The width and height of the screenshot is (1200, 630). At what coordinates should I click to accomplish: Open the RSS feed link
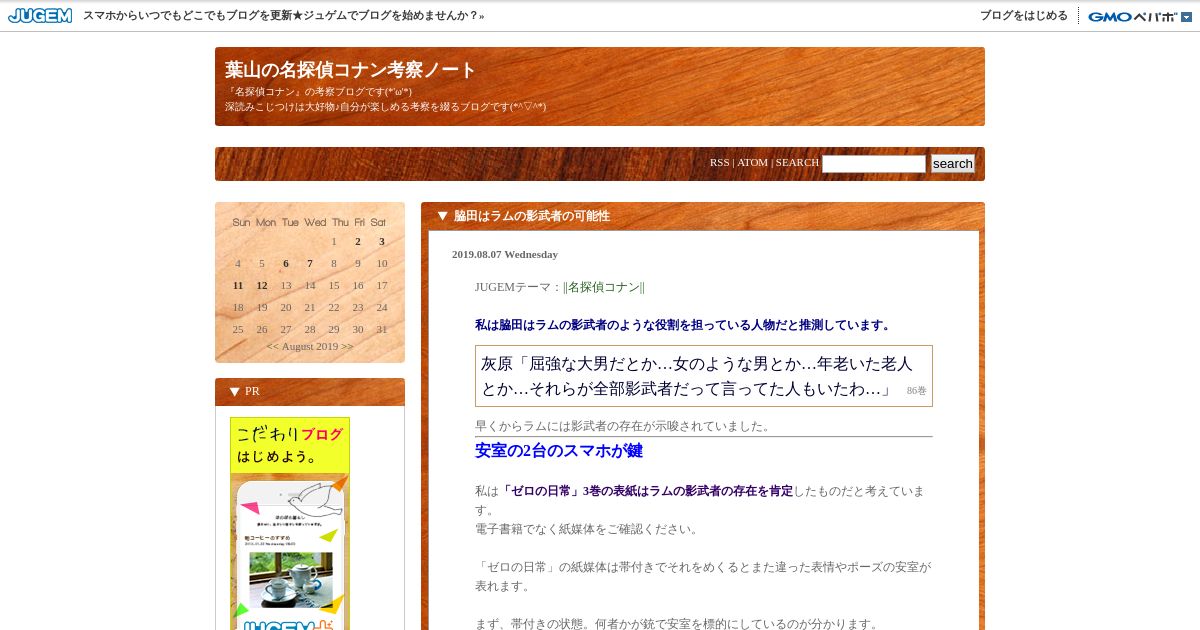coord(720,162)
